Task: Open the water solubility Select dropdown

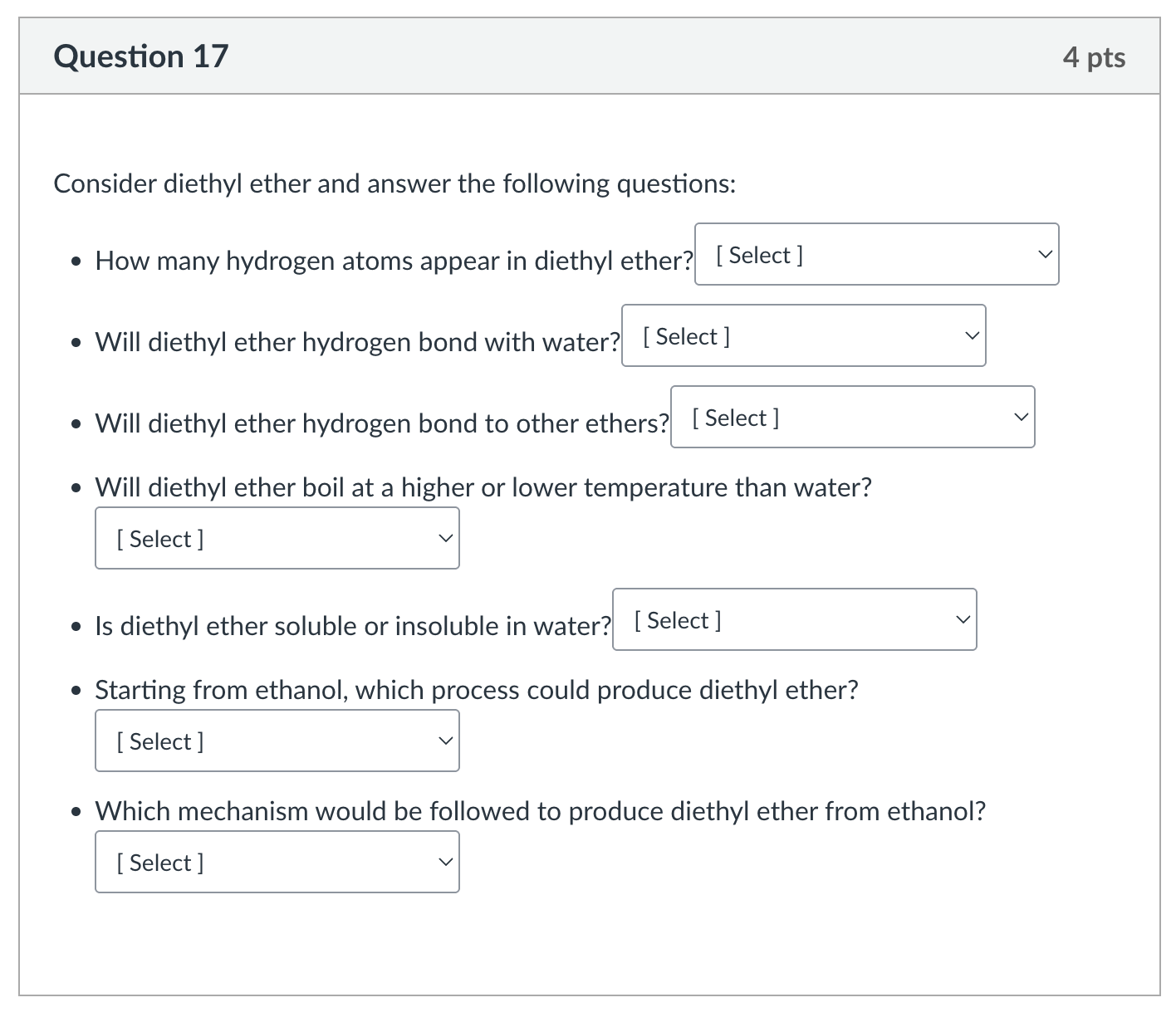Action: 793,619
